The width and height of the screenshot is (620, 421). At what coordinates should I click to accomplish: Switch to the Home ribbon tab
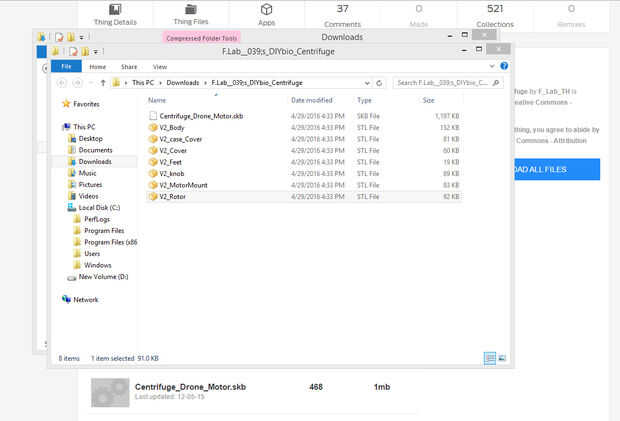point(97,67)
